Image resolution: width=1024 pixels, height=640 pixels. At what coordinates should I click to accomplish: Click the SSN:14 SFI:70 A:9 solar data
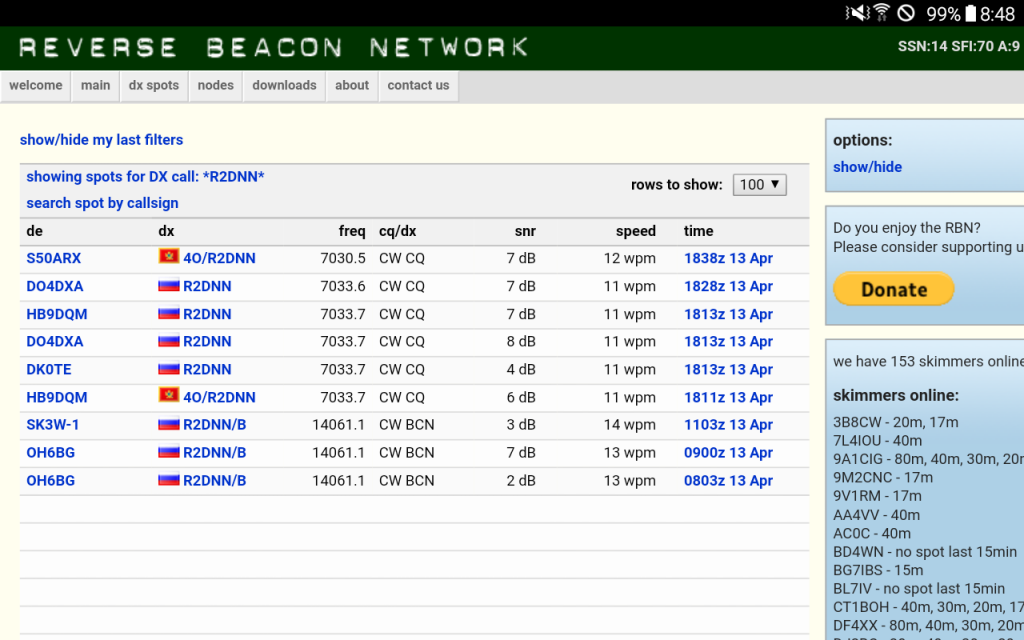pos(958,46)
